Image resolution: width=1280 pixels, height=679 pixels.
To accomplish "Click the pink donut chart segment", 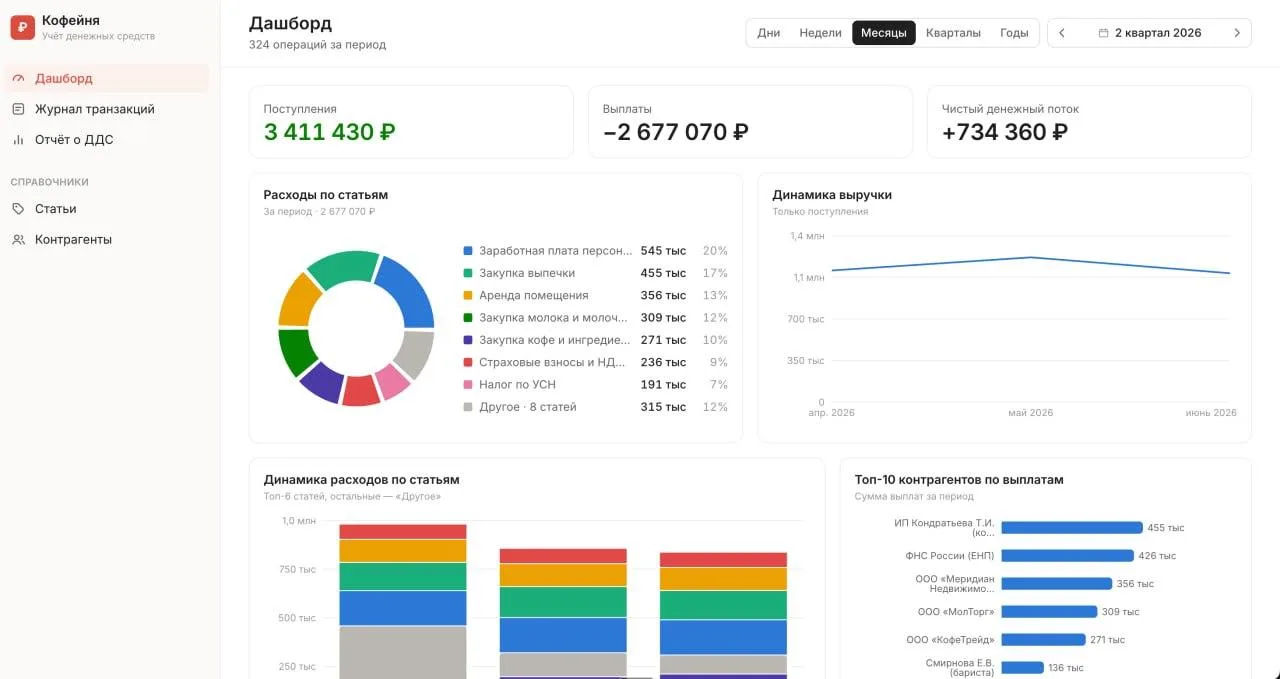I will pos(392,381).
